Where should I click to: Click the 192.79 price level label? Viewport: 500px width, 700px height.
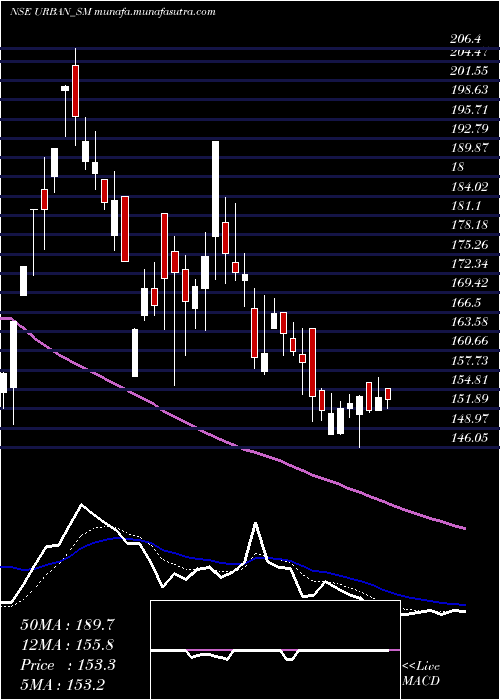pyautogui.click(x=469, y=129)
